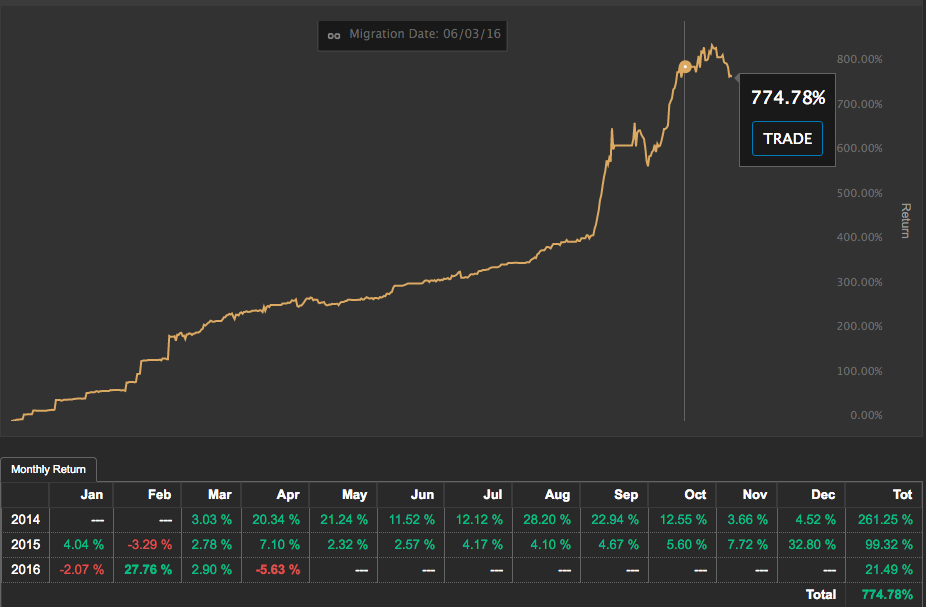This screenshot has width=926, height=607.
Task: Click the Jan column header
Action: point(91,495)
